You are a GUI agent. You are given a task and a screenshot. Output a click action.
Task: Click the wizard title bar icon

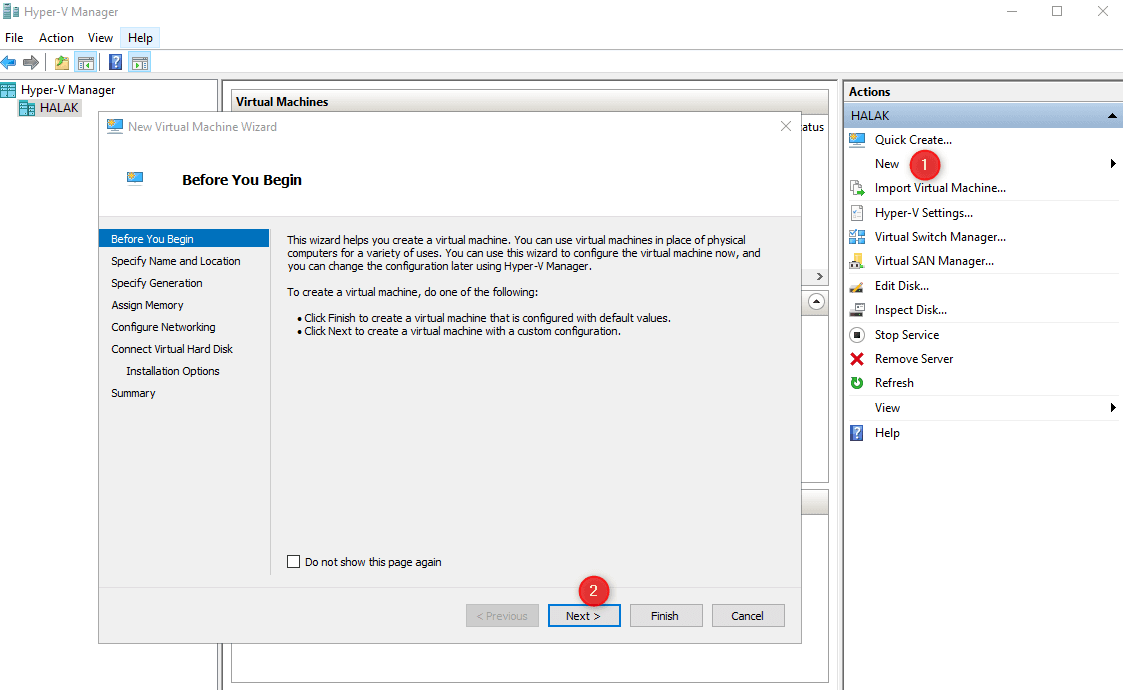click(115, 126)
